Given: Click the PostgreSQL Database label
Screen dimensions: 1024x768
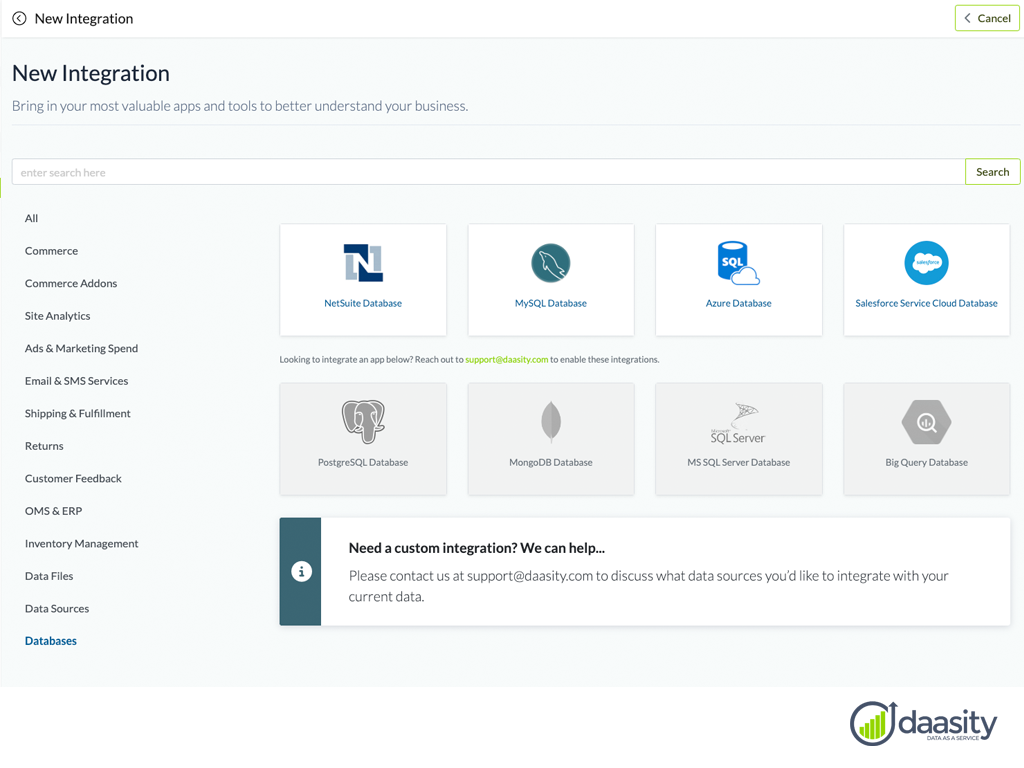Looking at the screenshot, I should pyautogui.click(x=363, y=462).
